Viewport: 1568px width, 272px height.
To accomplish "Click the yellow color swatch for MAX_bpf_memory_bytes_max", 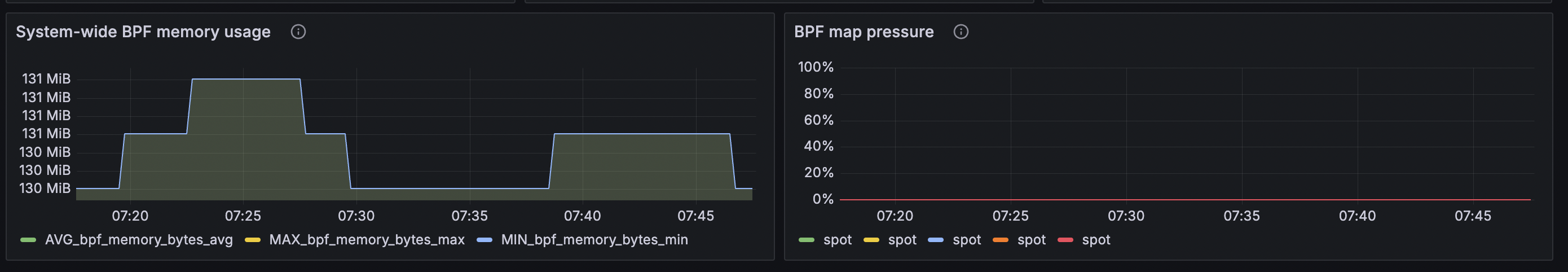I will coord(253,240).
